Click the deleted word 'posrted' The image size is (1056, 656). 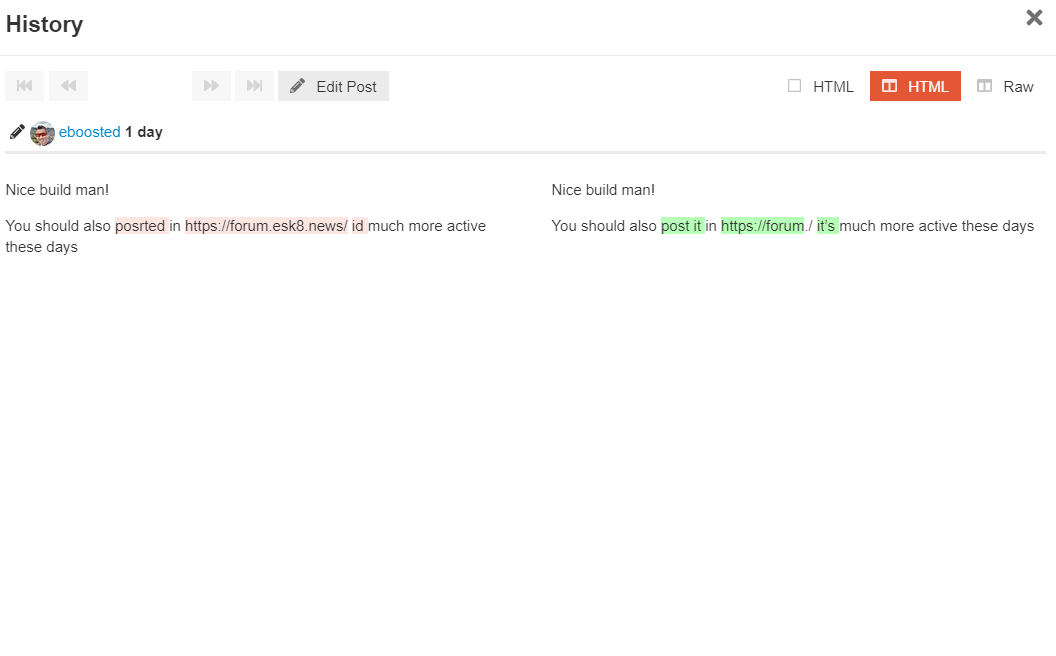(140, 226)
